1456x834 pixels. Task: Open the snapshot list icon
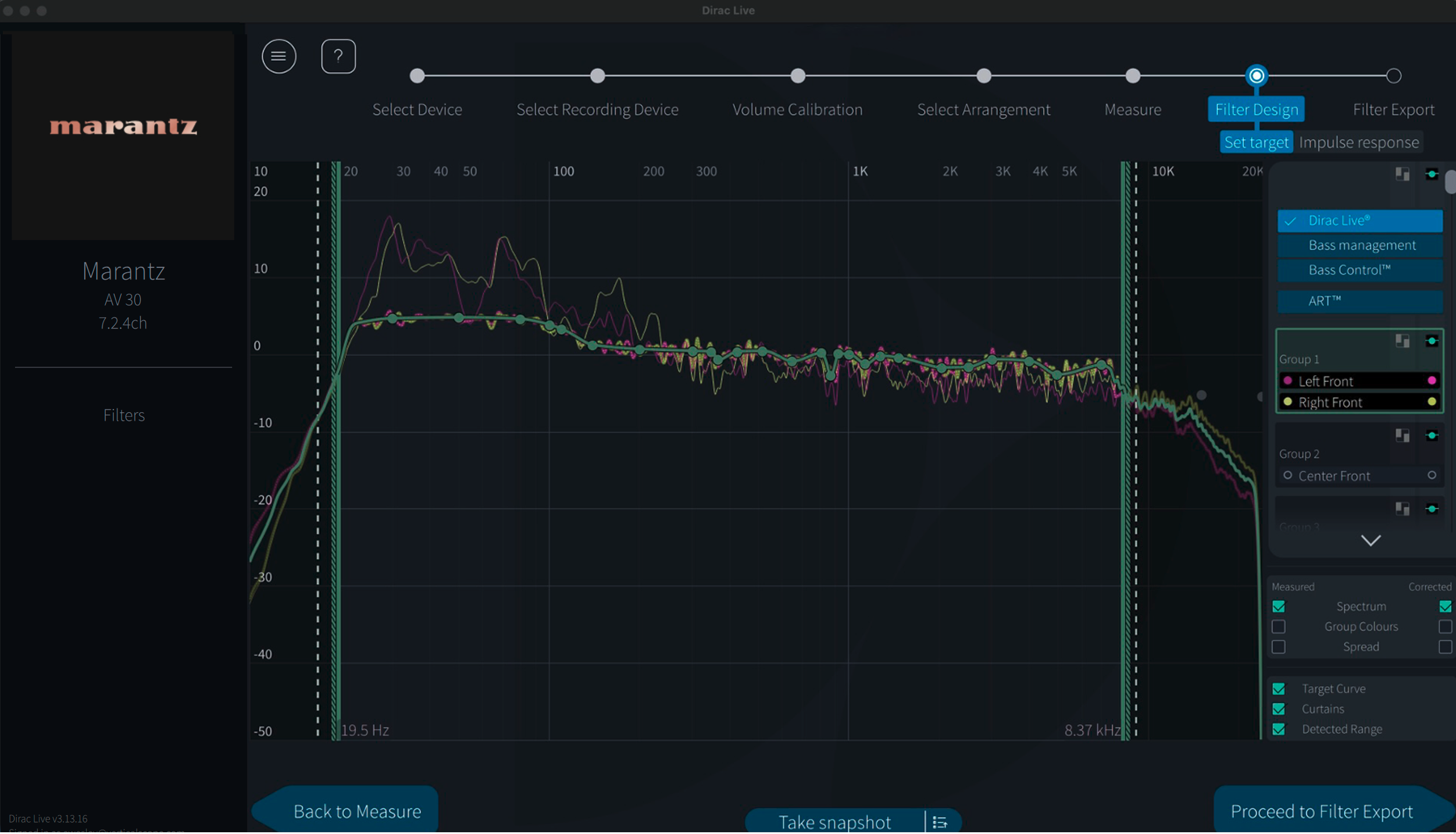point(940,823)
